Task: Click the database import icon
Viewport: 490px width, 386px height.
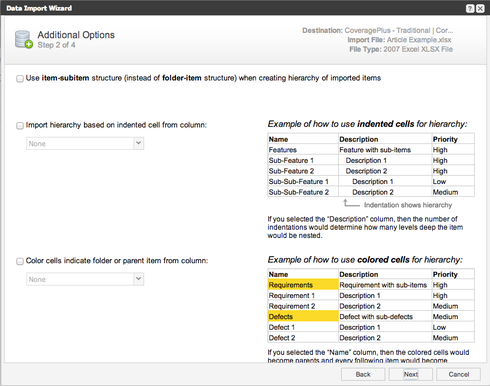Action: [24, 39]
